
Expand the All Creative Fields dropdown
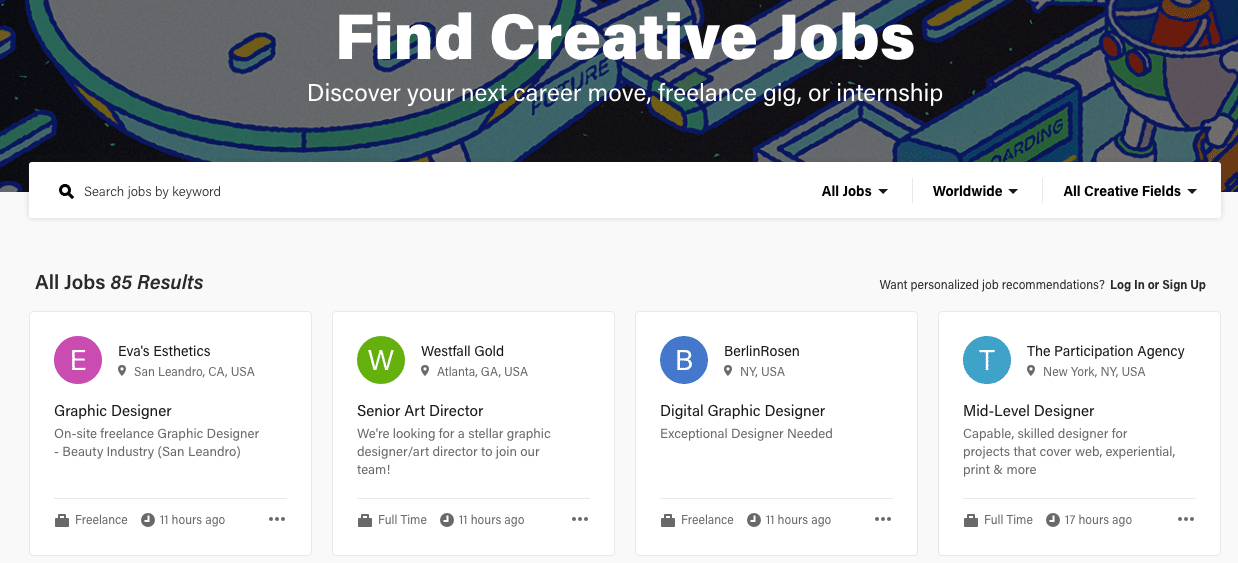(x=1130, y=191)
